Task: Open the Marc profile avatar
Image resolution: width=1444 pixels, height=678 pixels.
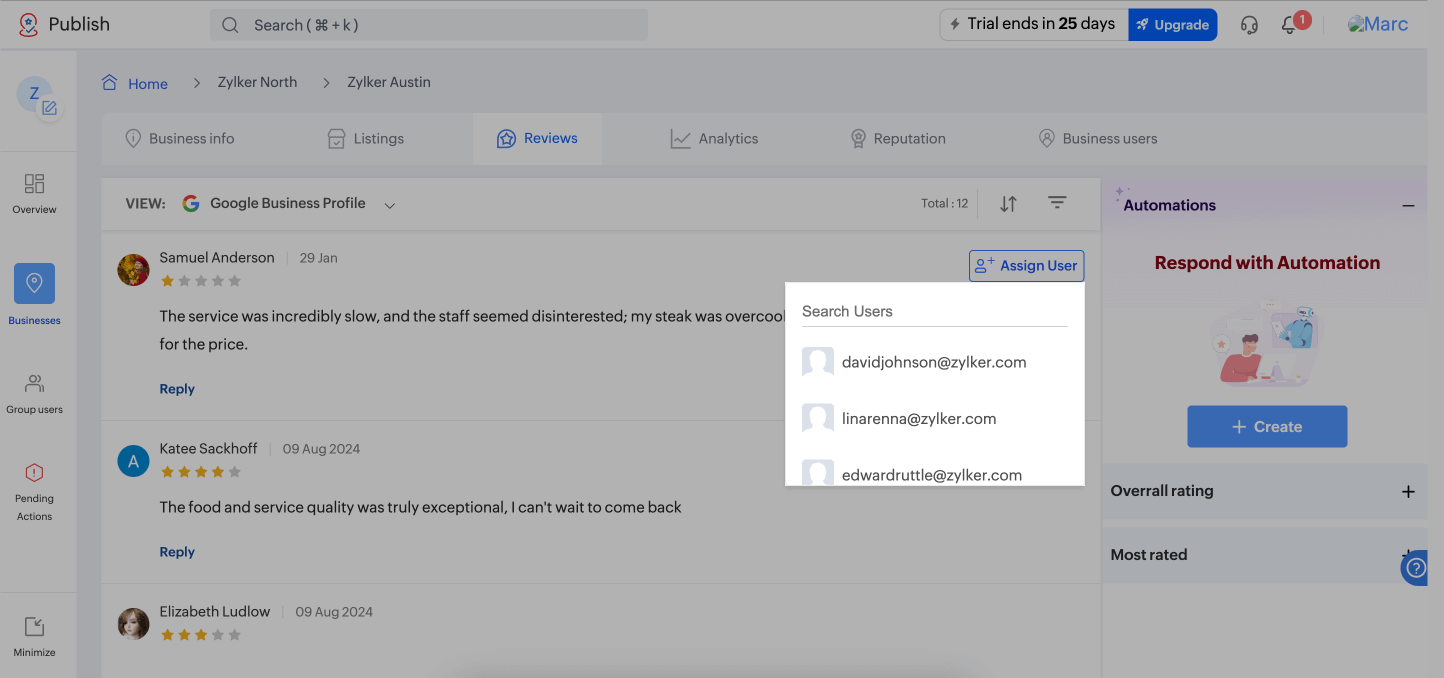Action: click(x=1378, y=24)
